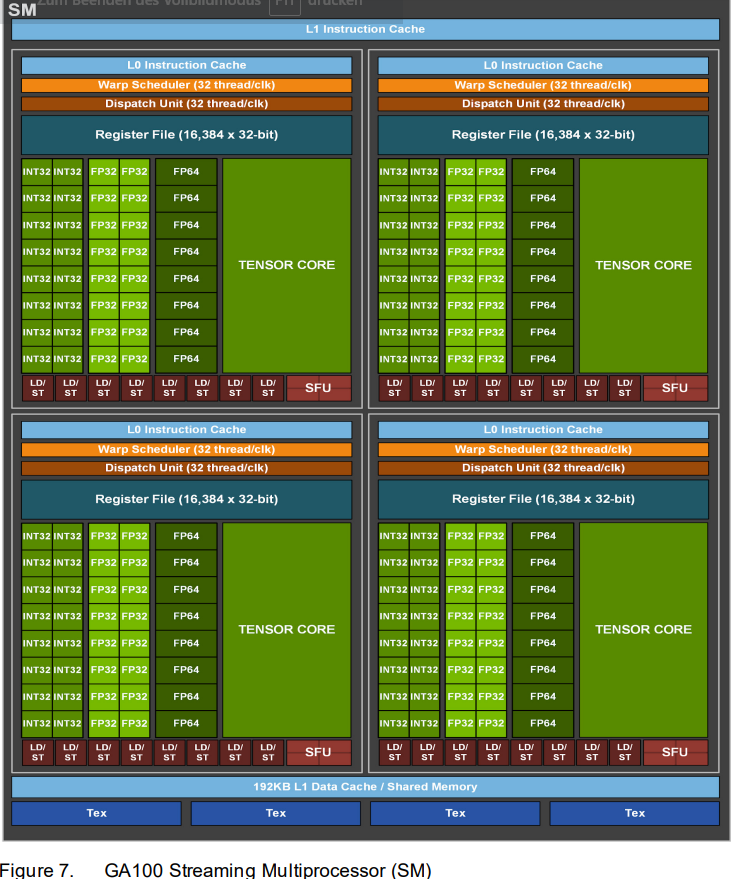733x879 pixels.
Task: Pick the Dispatch Unit bar in lower-left partition
Action: (x=187, y=468)
